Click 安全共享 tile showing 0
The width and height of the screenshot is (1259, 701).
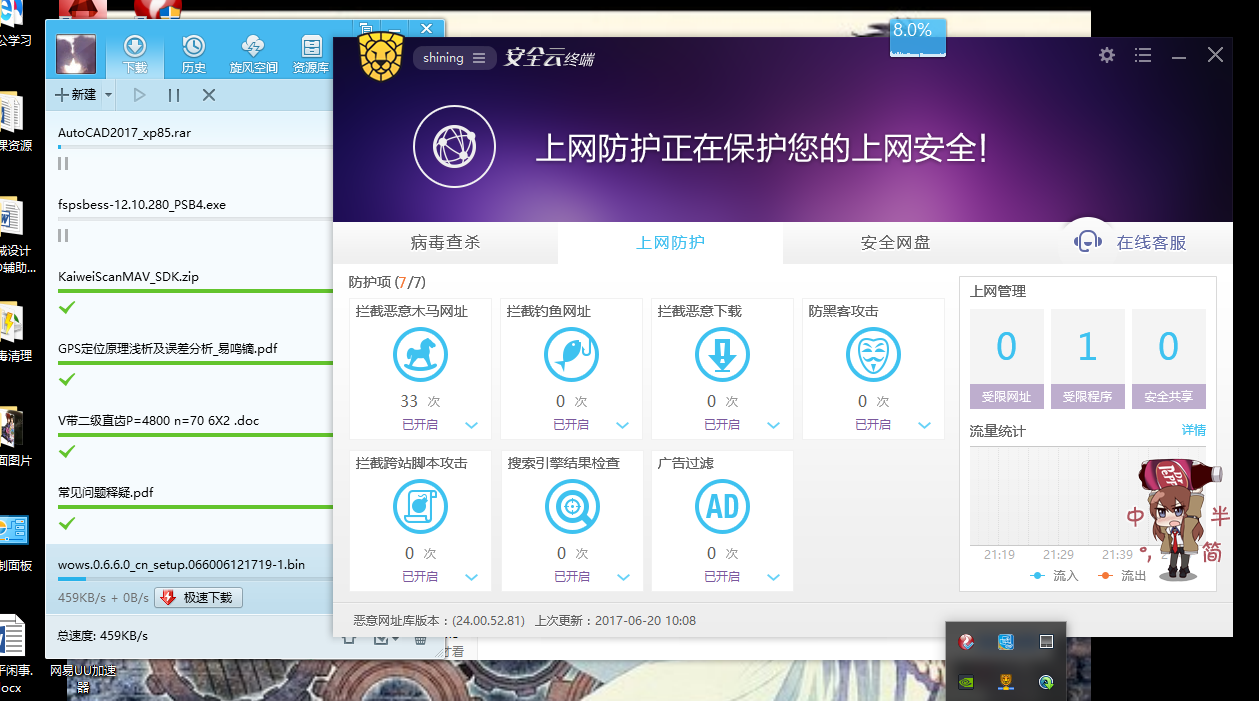(x=1168, y=358)
